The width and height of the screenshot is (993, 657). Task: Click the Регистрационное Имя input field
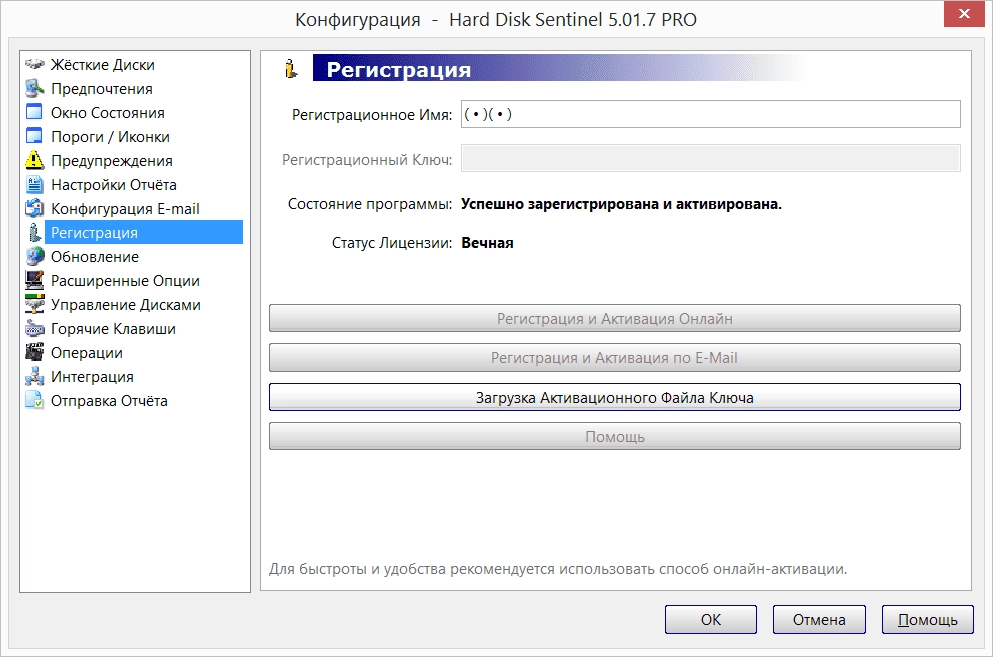711,114
